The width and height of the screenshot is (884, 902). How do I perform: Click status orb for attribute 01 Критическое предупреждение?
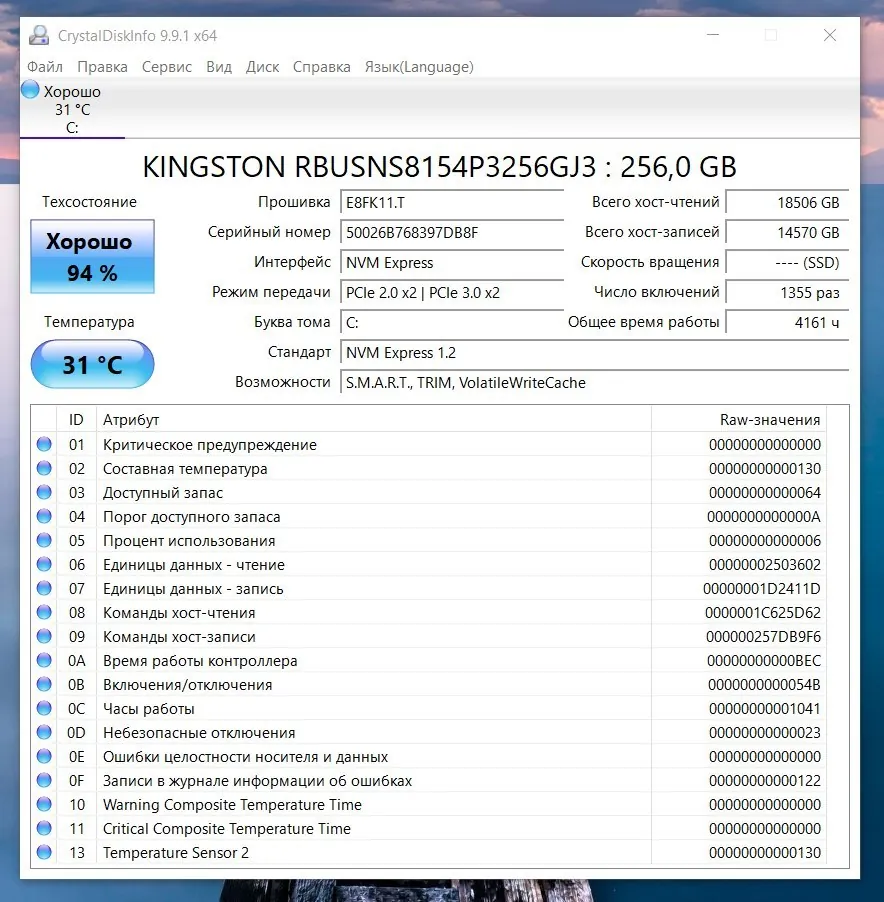[x=44, y=444]
